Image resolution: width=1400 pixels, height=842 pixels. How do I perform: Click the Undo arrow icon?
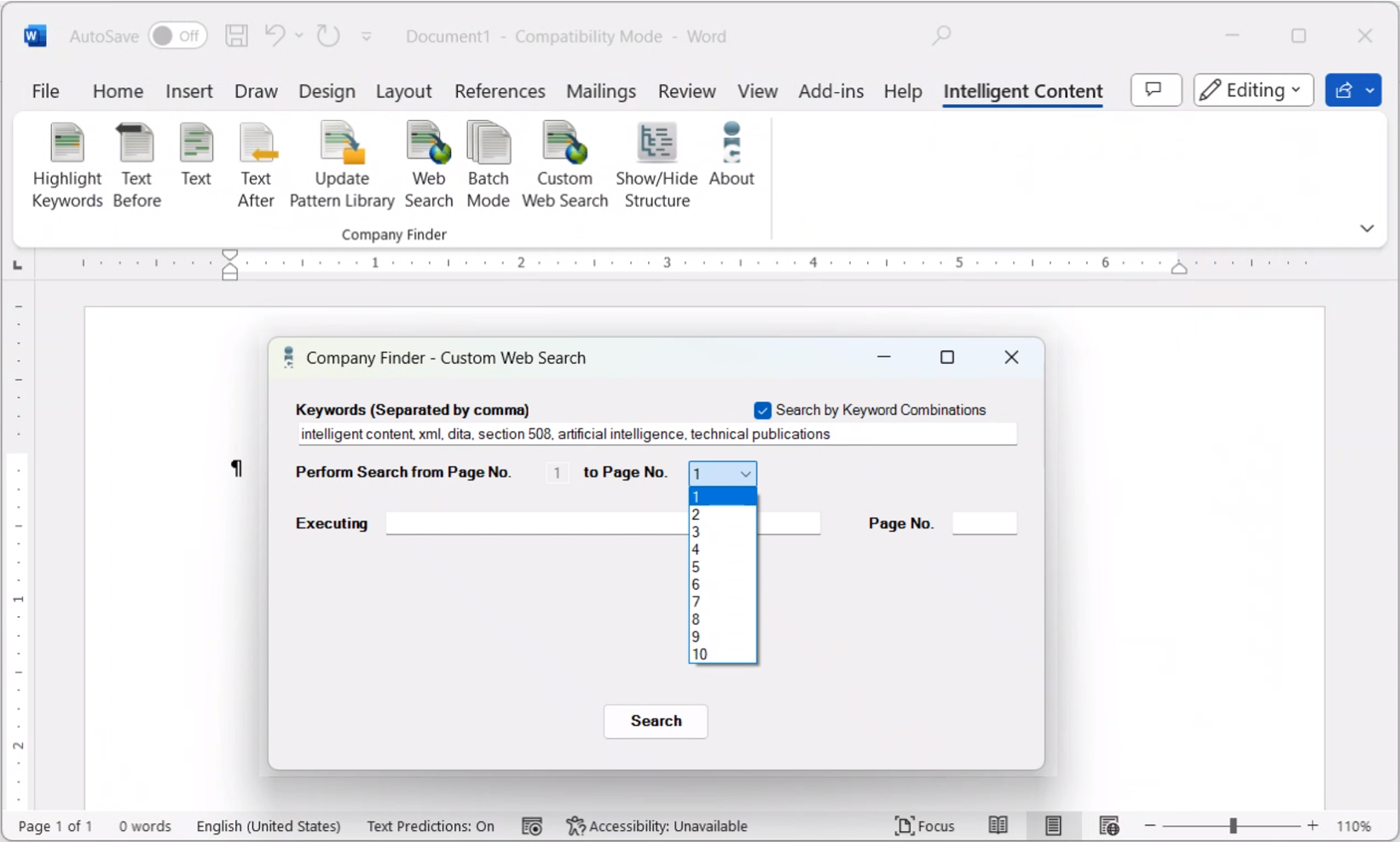(275, 36)
